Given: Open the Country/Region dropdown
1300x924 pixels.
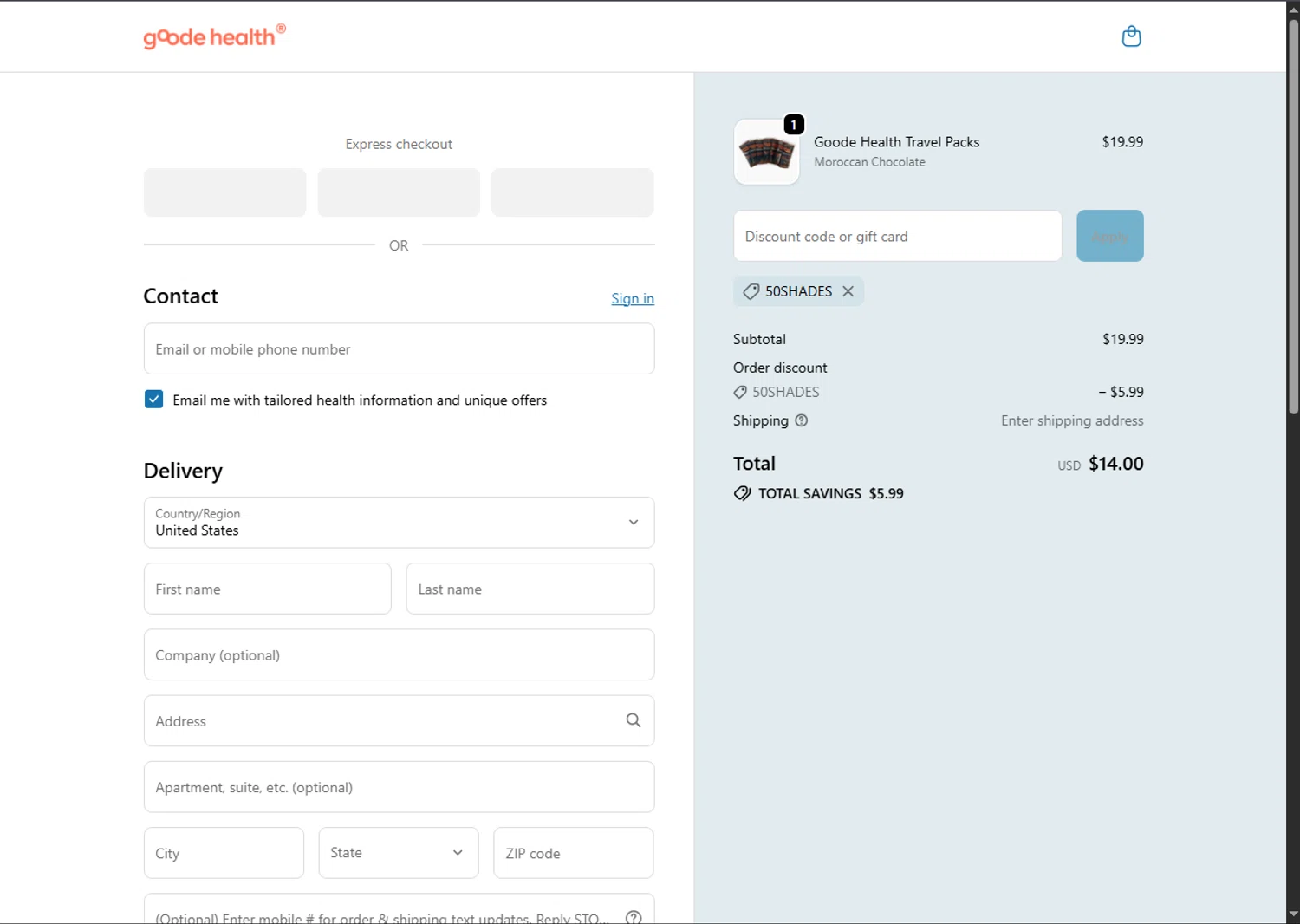Looking at the screenshot, I should [x=399, y=522].
